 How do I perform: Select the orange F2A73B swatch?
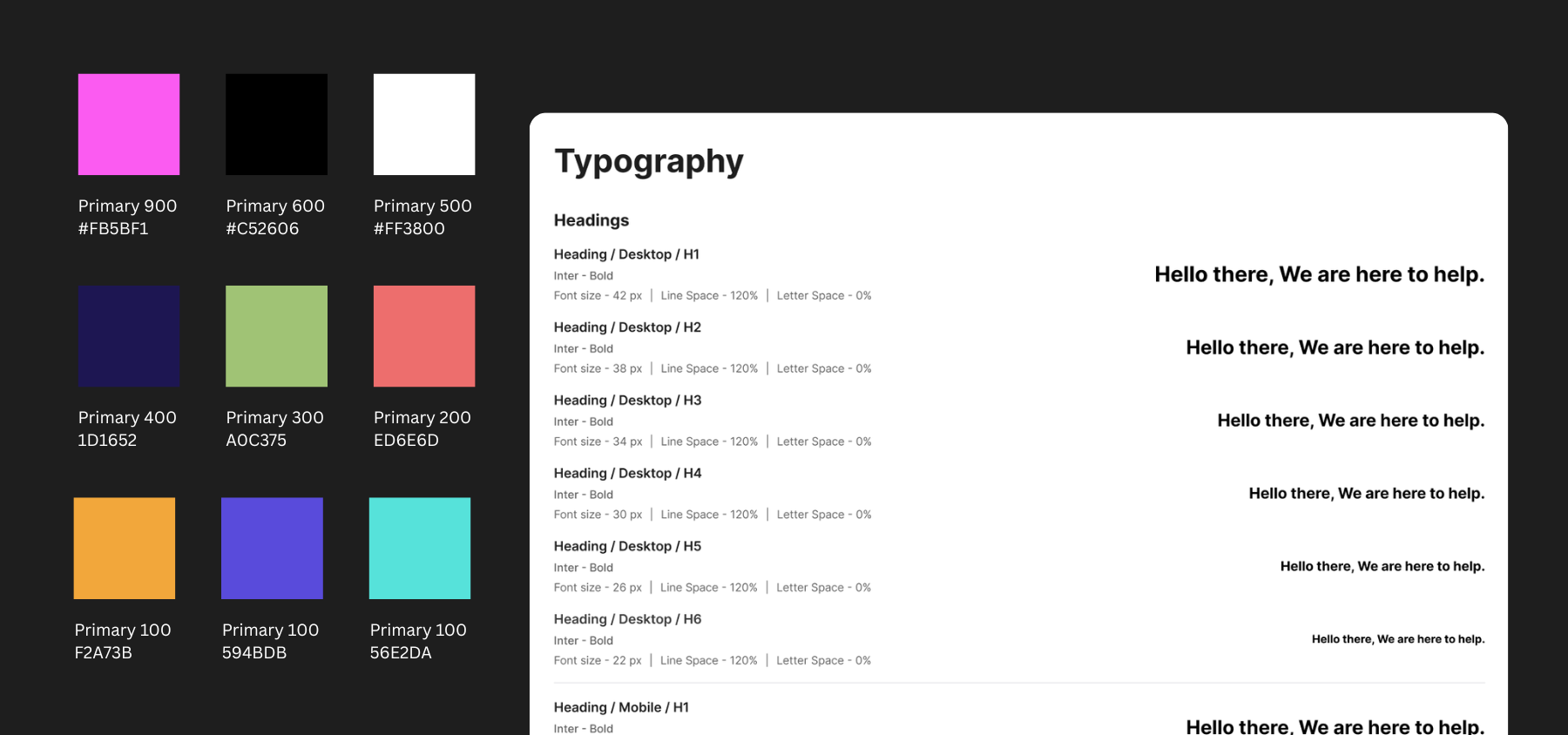click(x=125, y=549)
